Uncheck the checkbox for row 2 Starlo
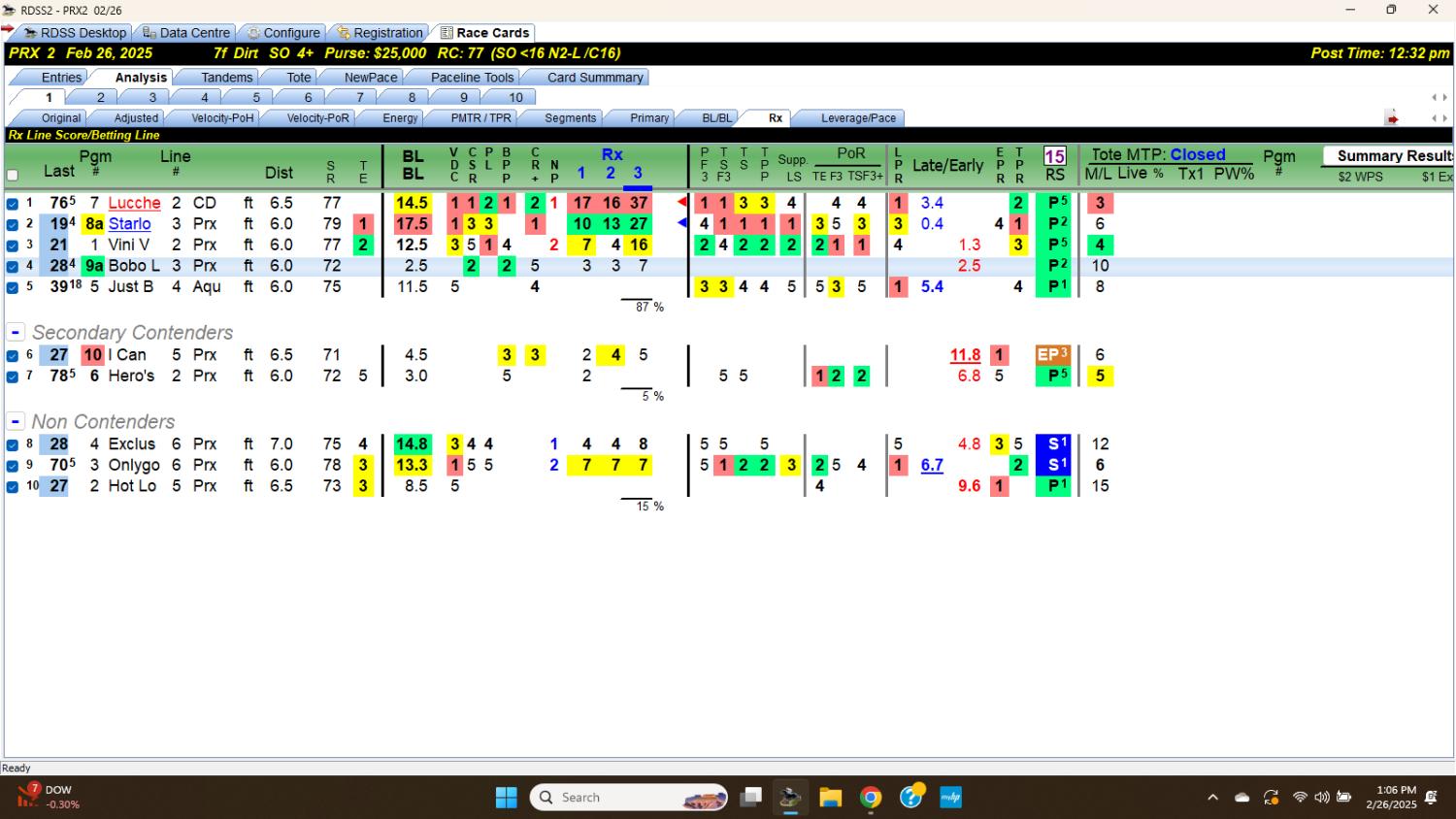The width and height of the screenshot is (1456, 819). point(13,224)
